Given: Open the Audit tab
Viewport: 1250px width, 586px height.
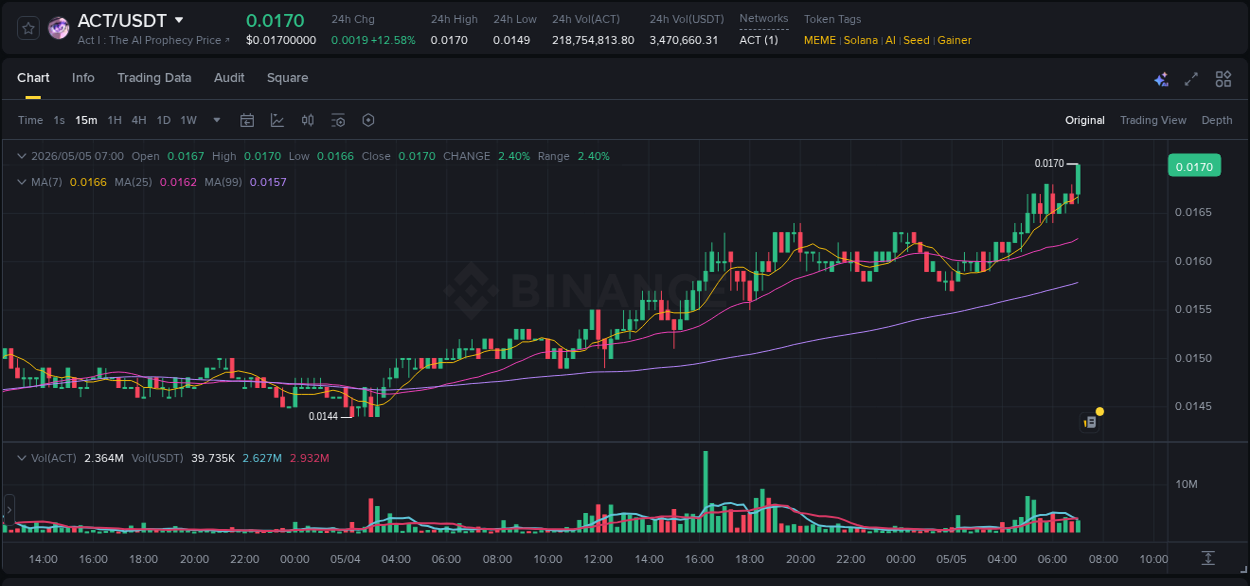Looking at the screenshot, I should point(229,78).
